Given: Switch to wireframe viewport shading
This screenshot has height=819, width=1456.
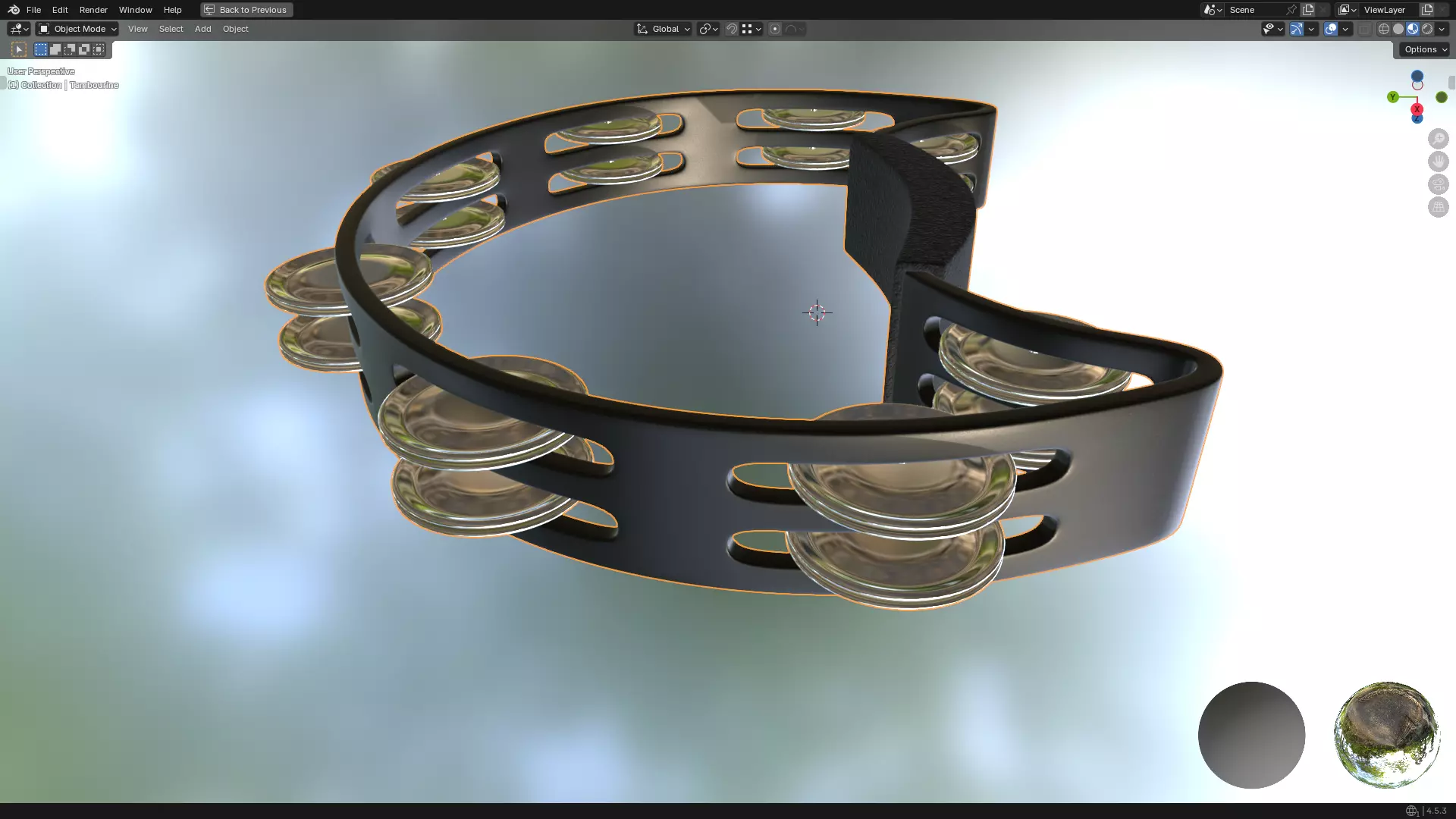Looking at the screenshot, I should [x=1384, y=29].
